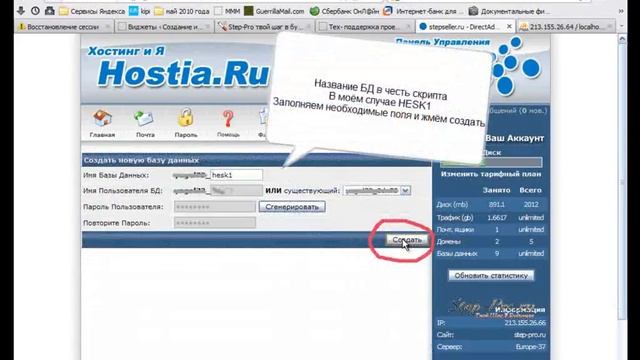Image resolution: width=640 pixels, height=360 pixels.
Task: Open the Пароль padlock icon
Action: [186, 123]
